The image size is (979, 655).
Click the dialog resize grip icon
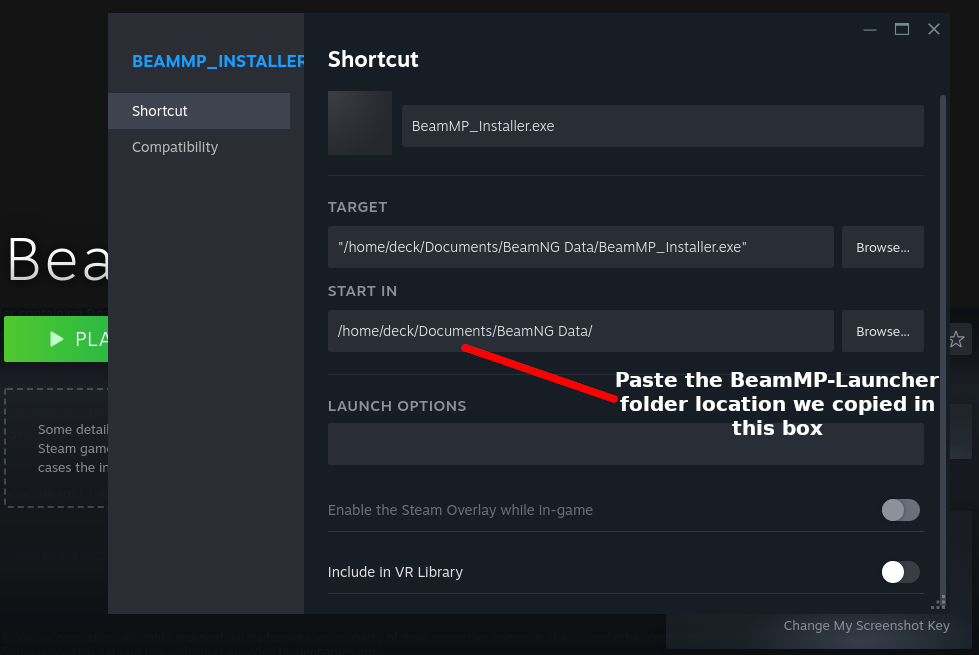pos(938,603)
